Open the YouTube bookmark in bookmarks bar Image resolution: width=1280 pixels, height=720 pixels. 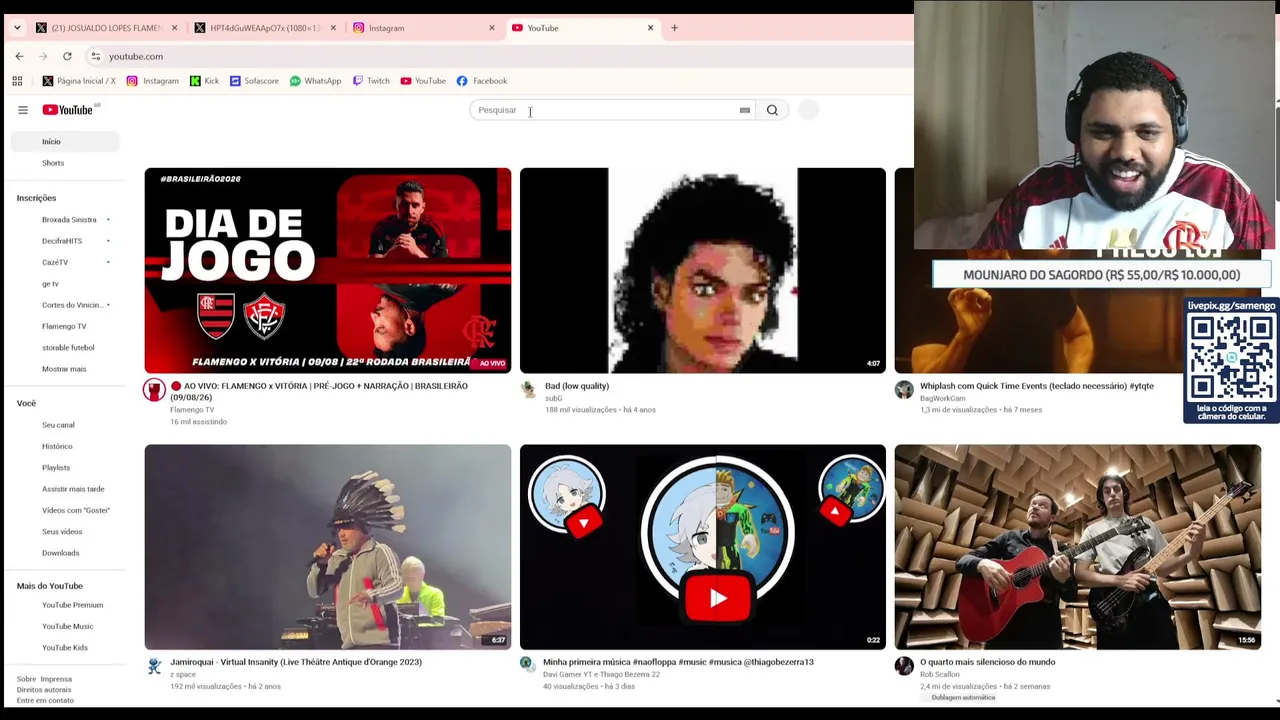point(423,81)
